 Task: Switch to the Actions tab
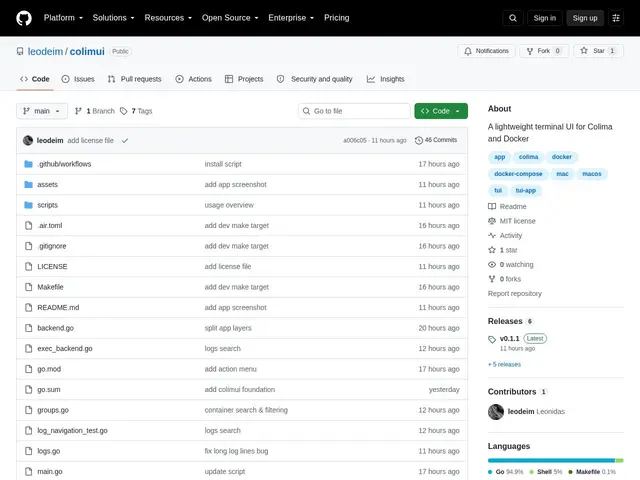193,79
